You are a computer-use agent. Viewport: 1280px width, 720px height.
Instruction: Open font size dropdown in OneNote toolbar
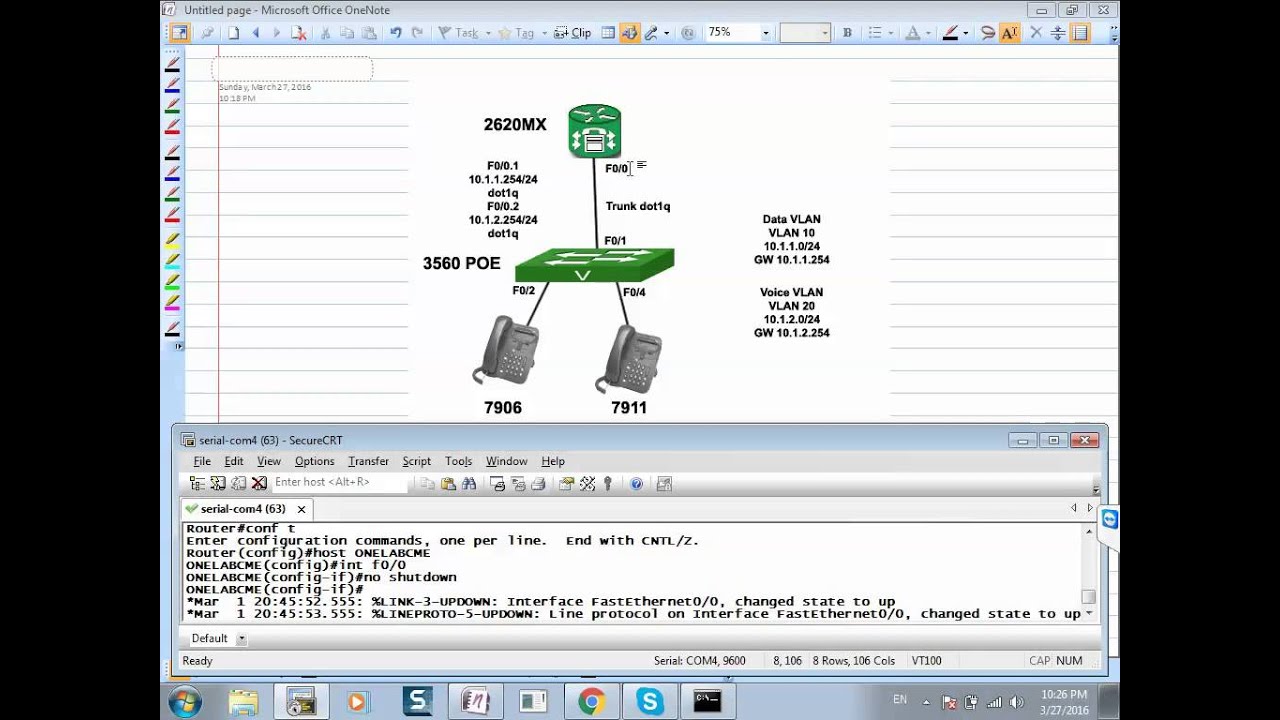point(825,33)
